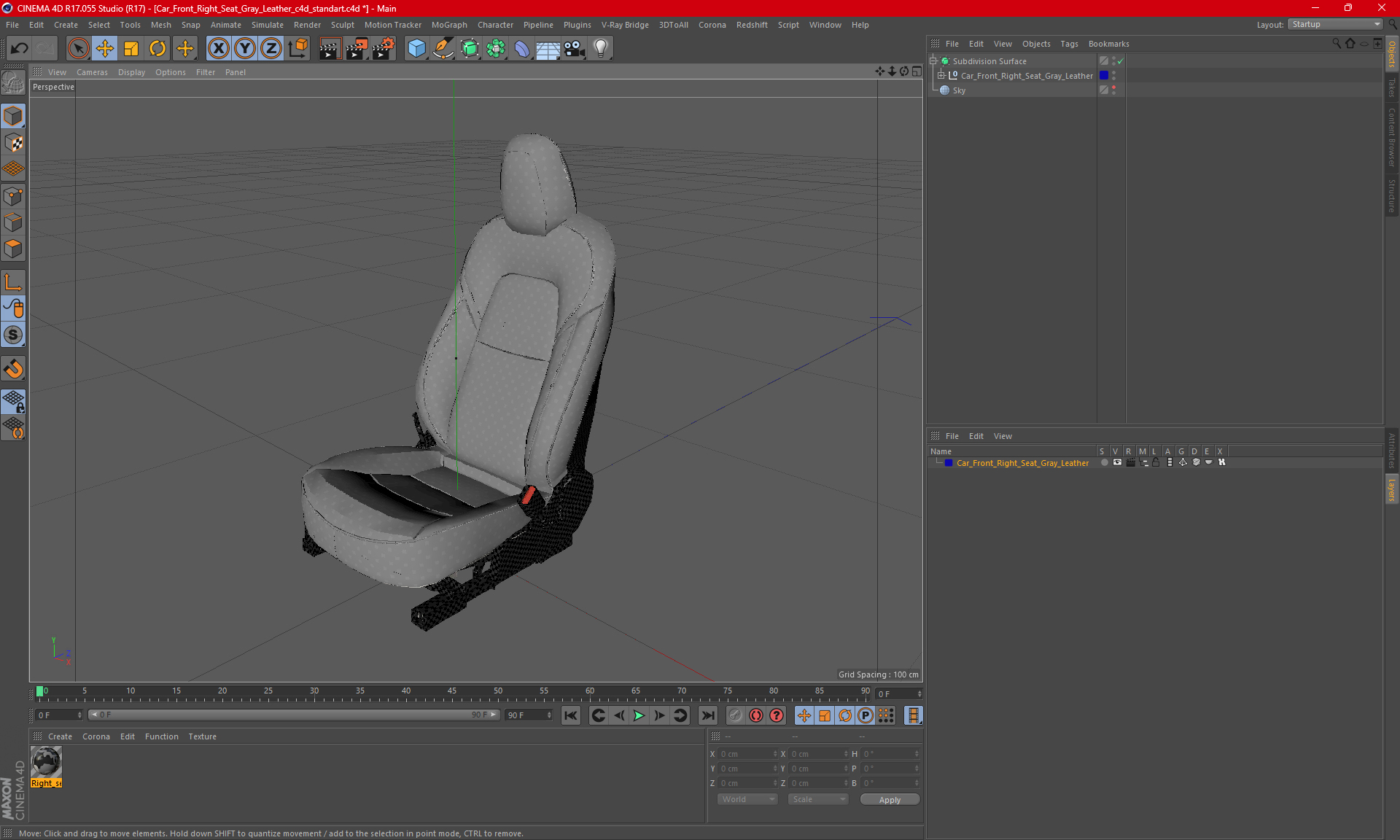Screen dimensions: 1400x840
Task: Open the Scale mode dropdown
Action: tap(818, 799)
